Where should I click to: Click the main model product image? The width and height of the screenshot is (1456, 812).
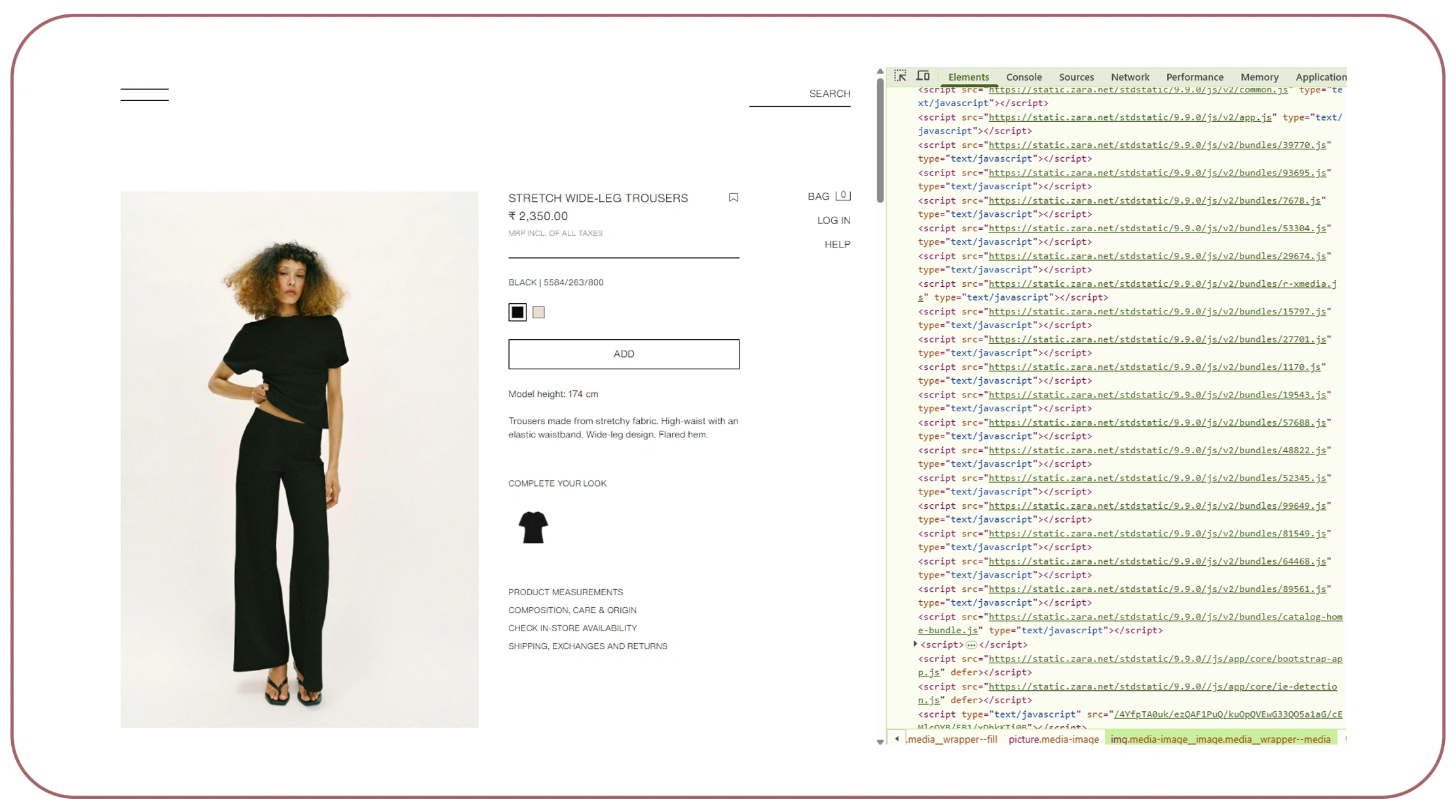click(x=299, y=460)
